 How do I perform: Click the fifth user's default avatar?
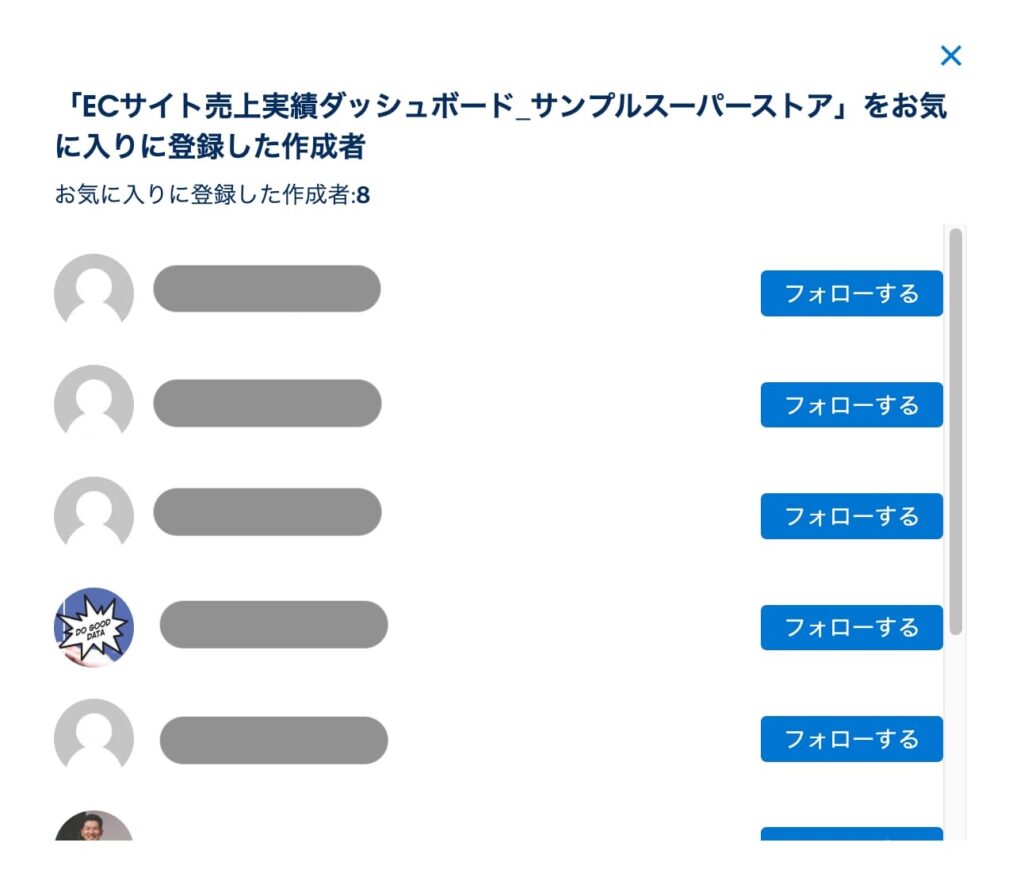(x=93, y=738)
